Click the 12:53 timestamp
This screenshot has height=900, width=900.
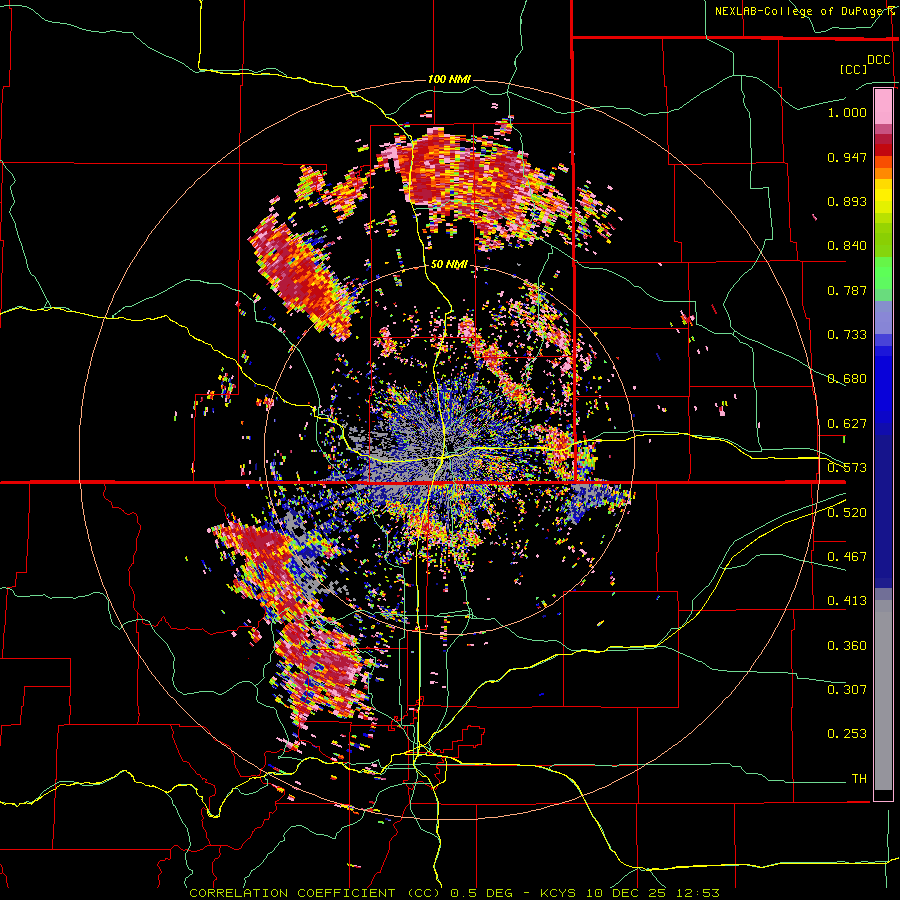(x=700, y=893)
